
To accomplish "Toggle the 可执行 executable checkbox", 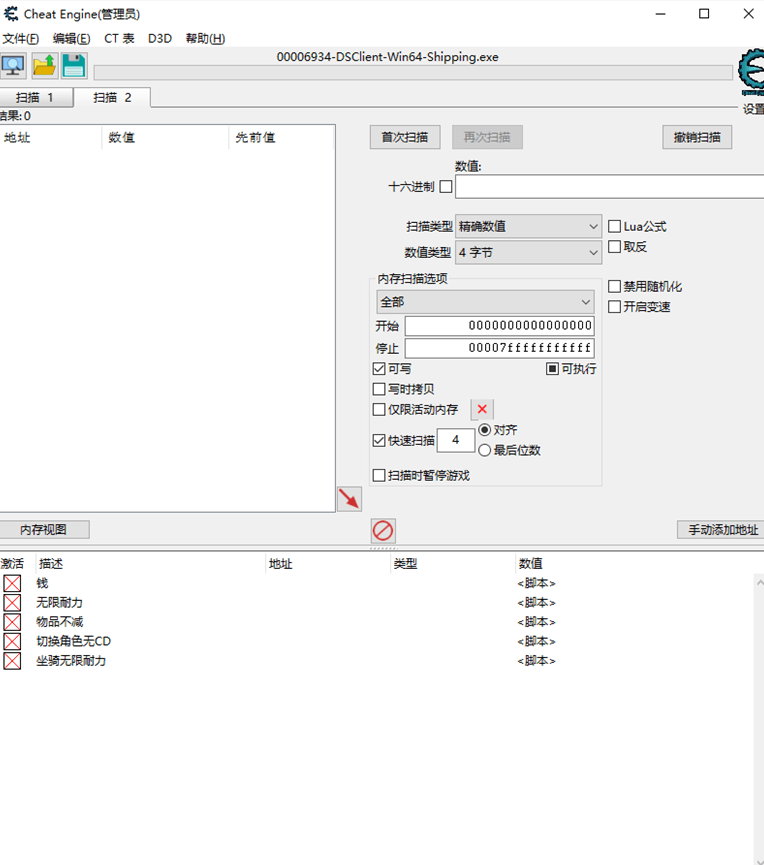I will tap(552, 369).
